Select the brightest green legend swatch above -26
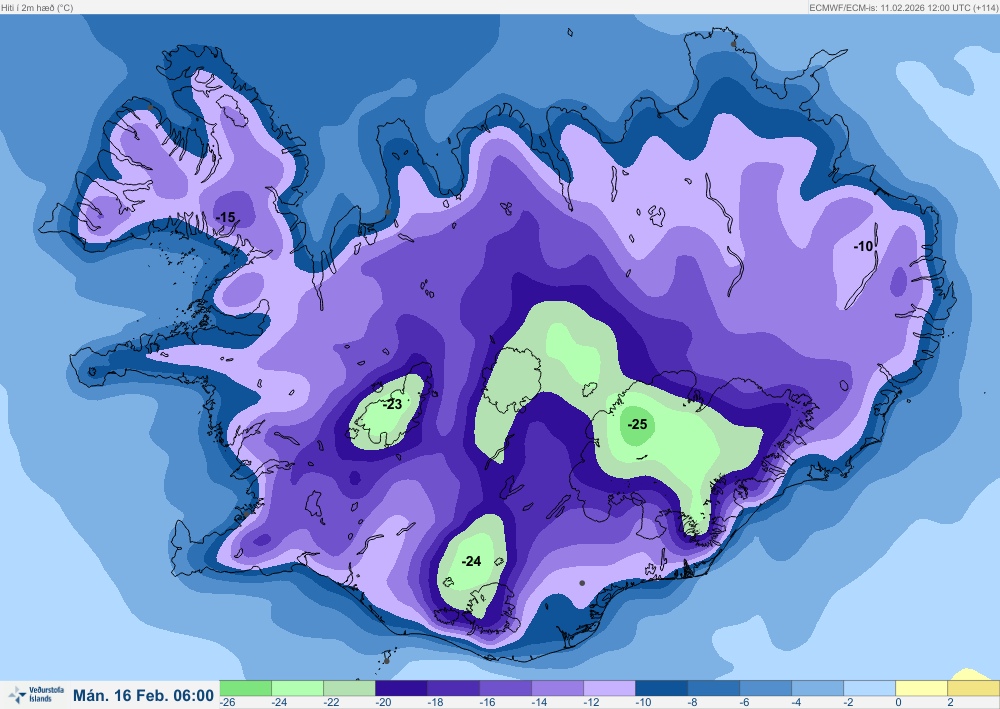The width and height of the screenshot is (1000, 709). pyautogui.click(x=246, y=688)
